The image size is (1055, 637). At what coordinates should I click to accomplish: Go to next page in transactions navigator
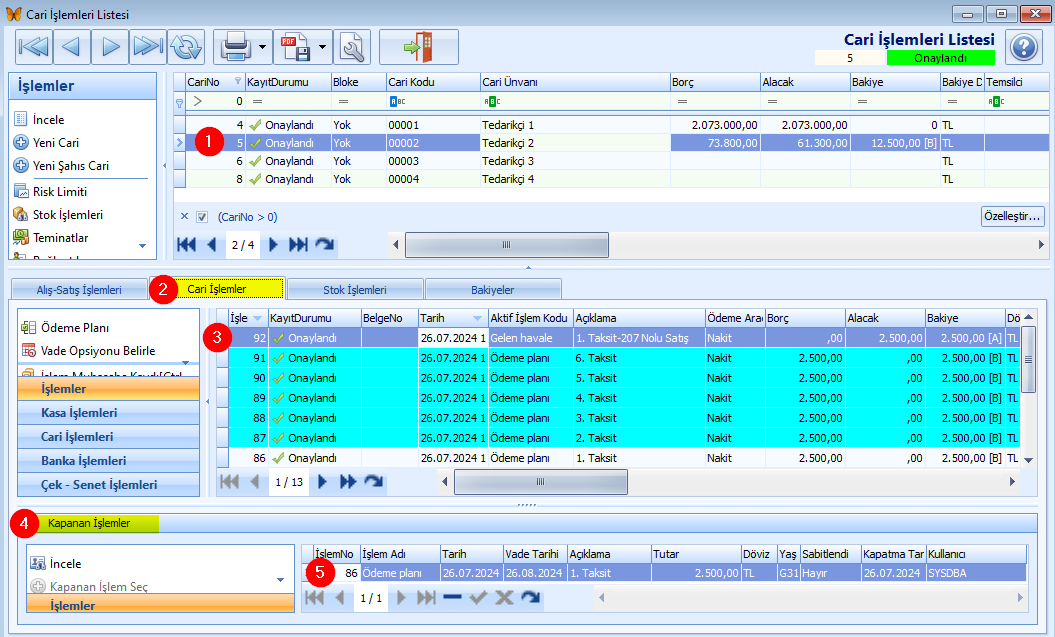[322, 482]
